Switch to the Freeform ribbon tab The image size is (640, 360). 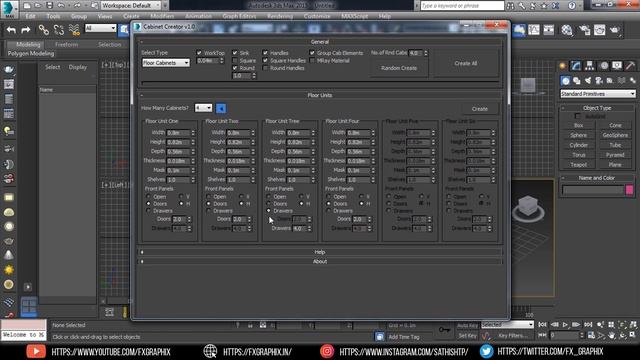pos(67,44)
